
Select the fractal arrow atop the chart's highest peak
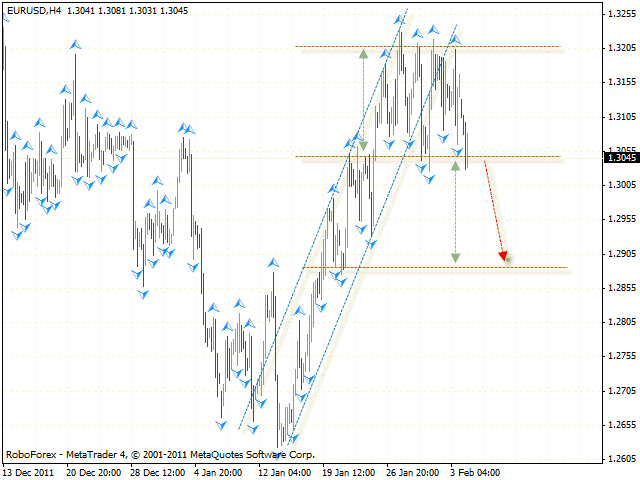400,18
